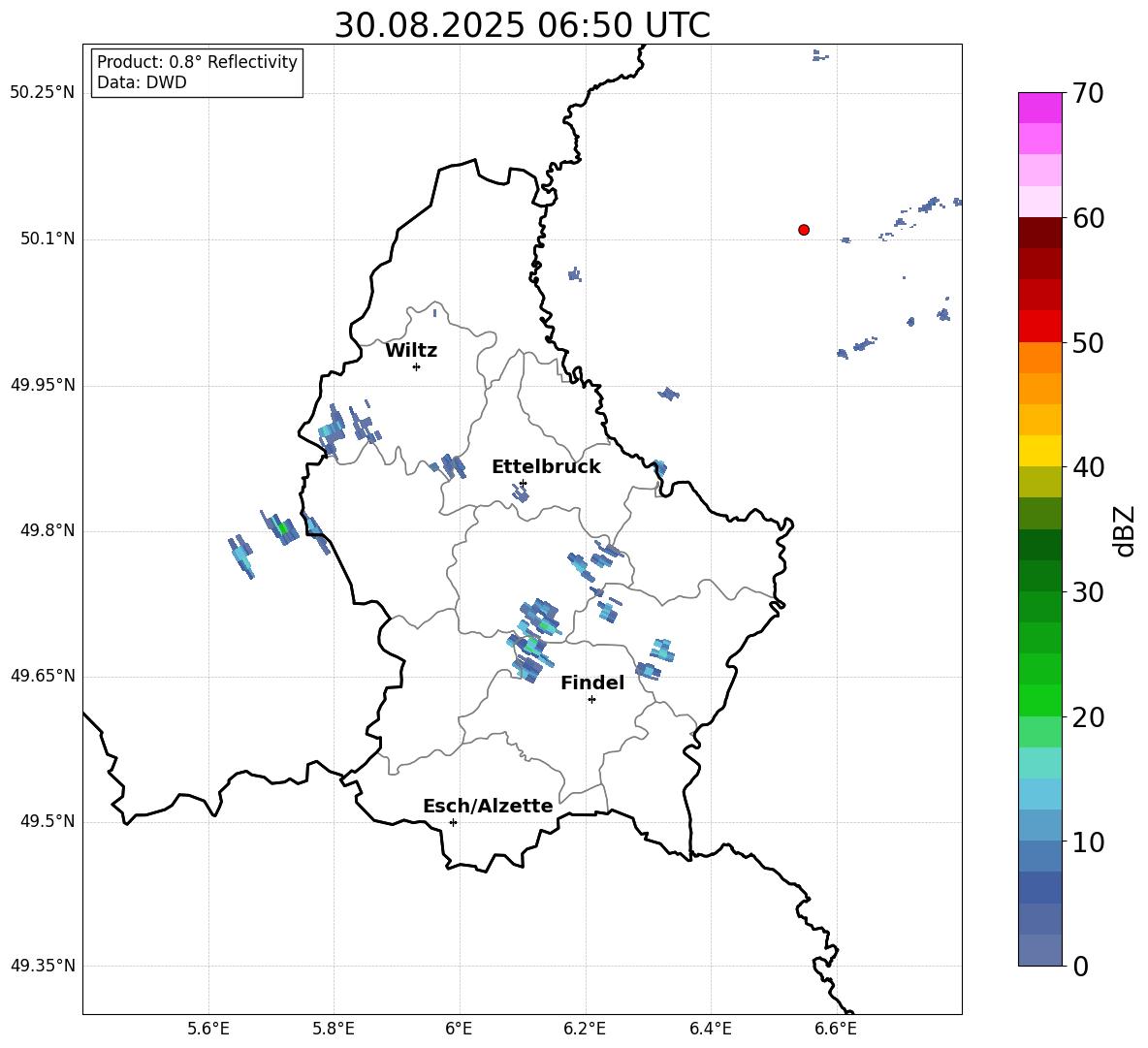This screenshot has height=1048, width=1148.
Task: Click the 49.5°N latitude label
Action: 48,821
